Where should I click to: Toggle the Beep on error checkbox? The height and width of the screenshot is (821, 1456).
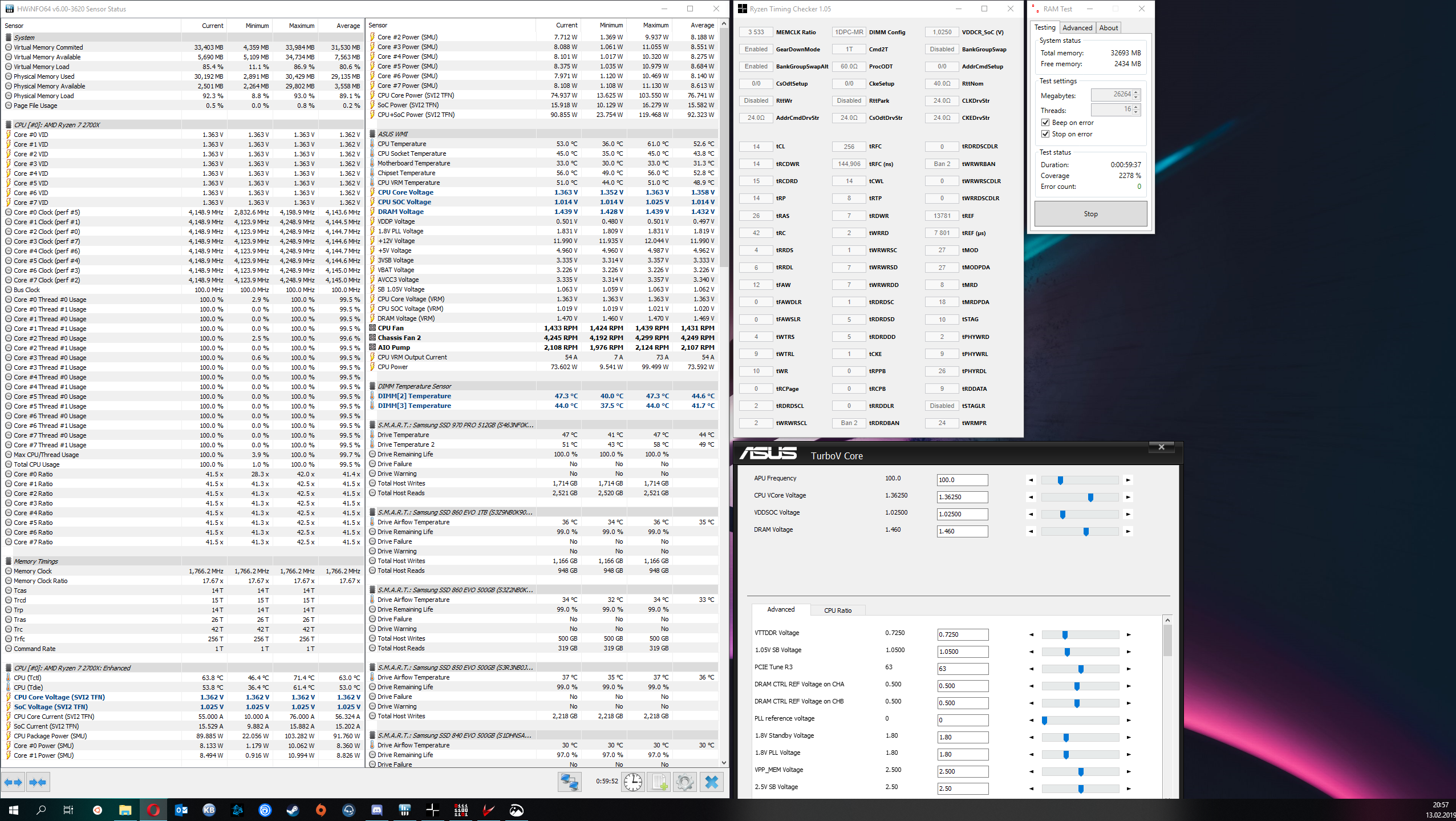coord(1045,123)
